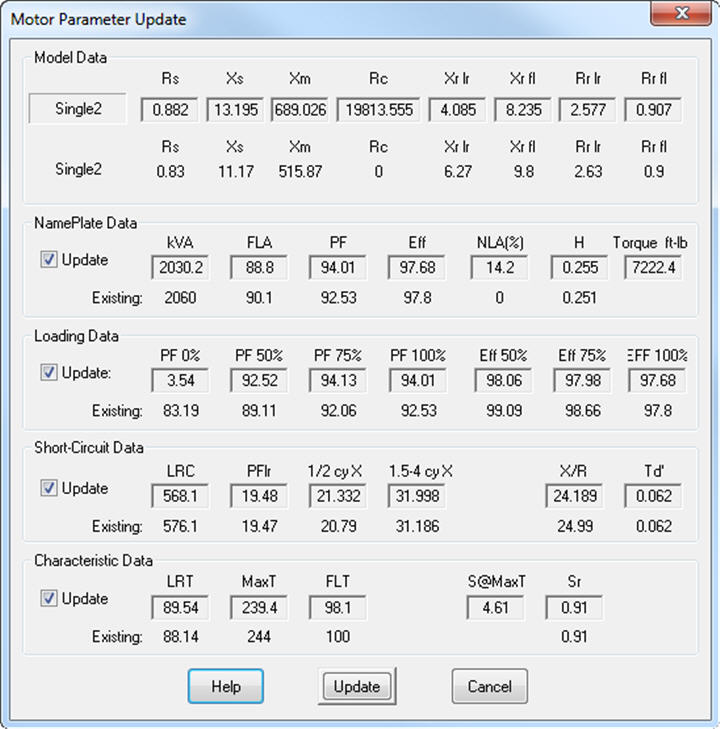Select the Rs model data field
The width and height of the screenshot is (720, 729).
click(x=171, y=110)
